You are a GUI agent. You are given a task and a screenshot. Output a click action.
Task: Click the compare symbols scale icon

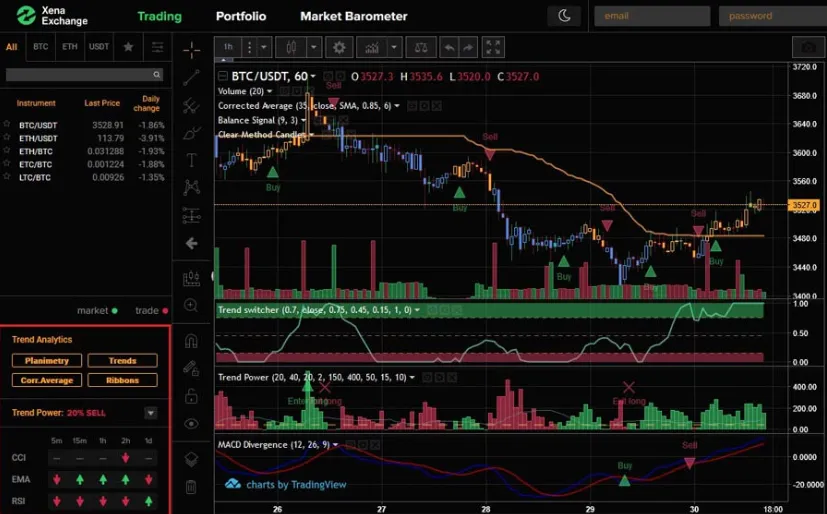point(421,47)
